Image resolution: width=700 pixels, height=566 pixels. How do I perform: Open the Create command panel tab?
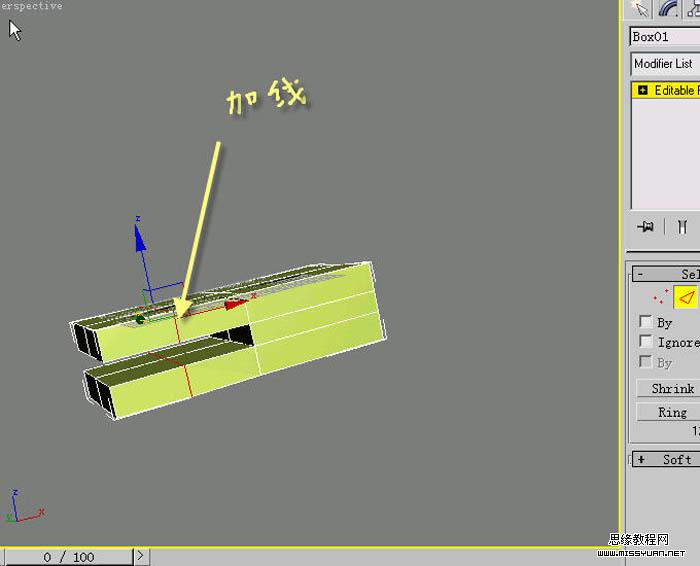click(640, 9)
